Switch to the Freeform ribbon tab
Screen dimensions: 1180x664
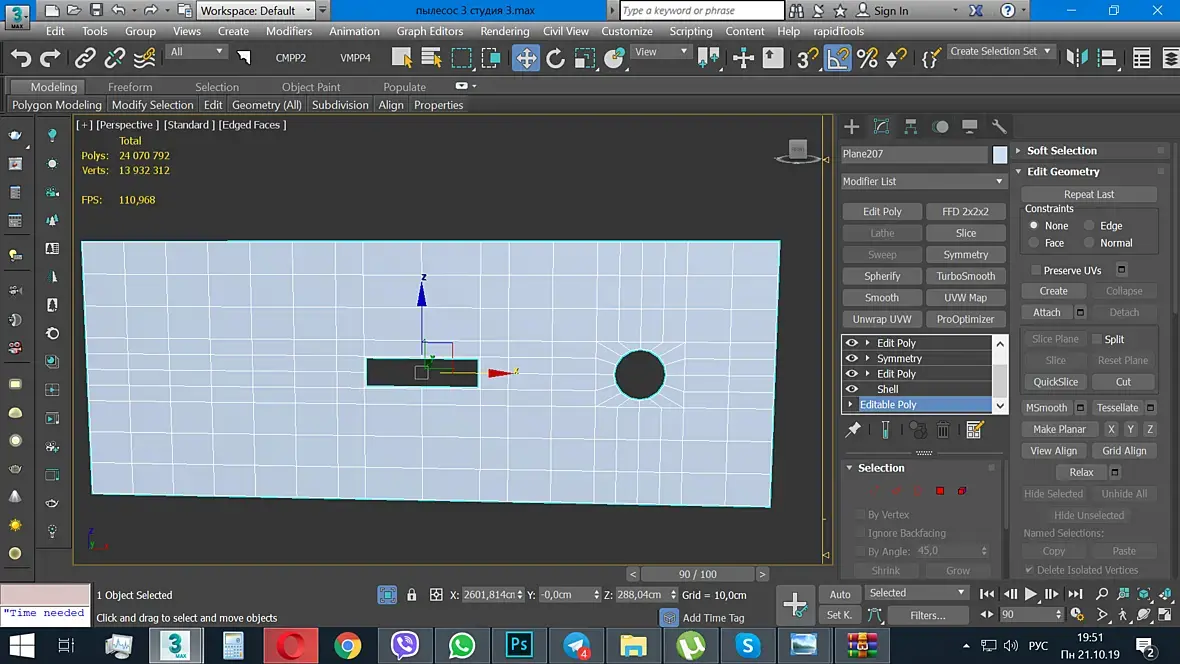(x=130, y=87)
